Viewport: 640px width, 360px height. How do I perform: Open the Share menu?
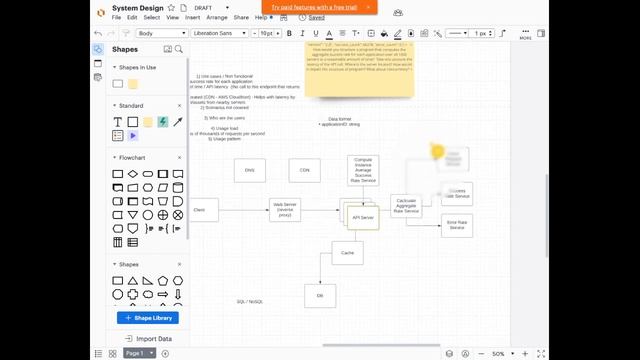pos(241,18)
